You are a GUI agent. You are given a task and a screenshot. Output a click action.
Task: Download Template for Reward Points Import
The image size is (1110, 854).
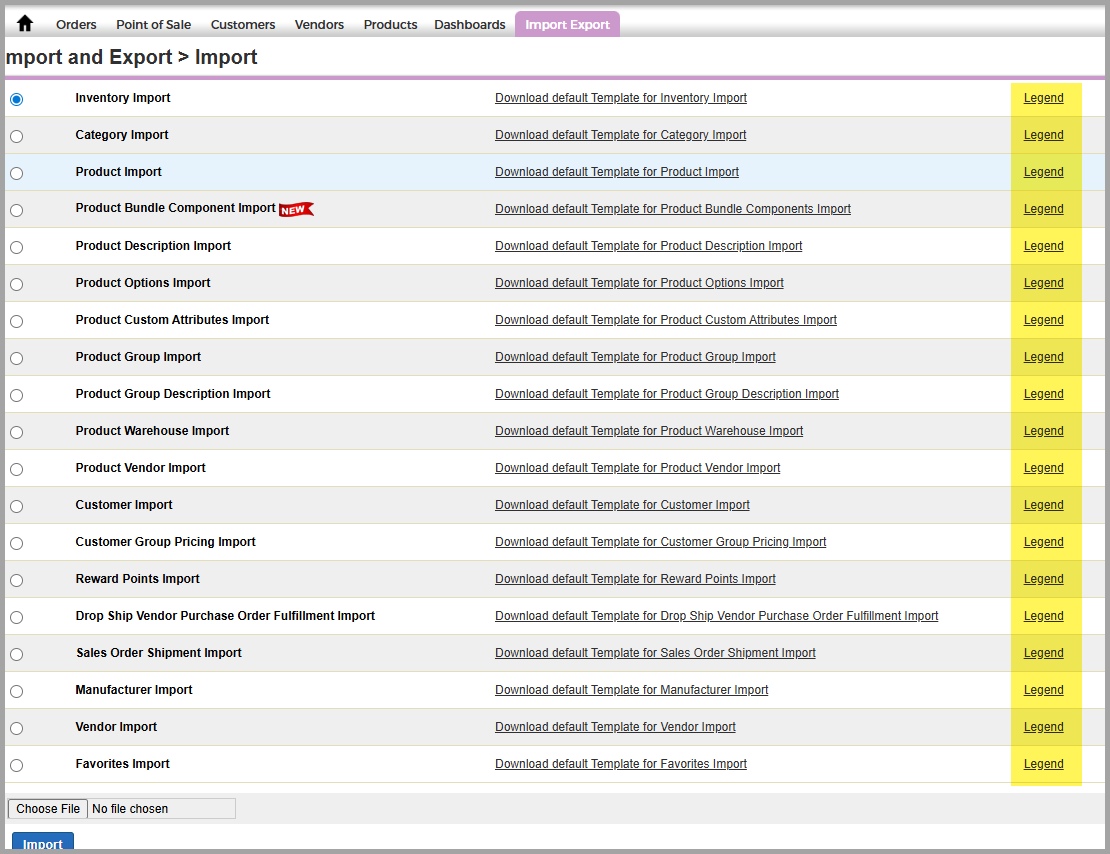coord(635,579)
